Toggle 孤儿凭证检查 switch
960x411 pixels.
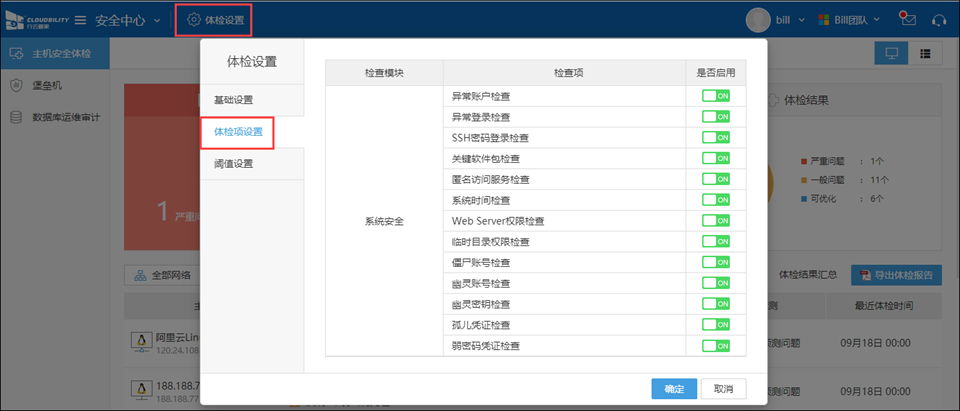[x=716, y=325]
